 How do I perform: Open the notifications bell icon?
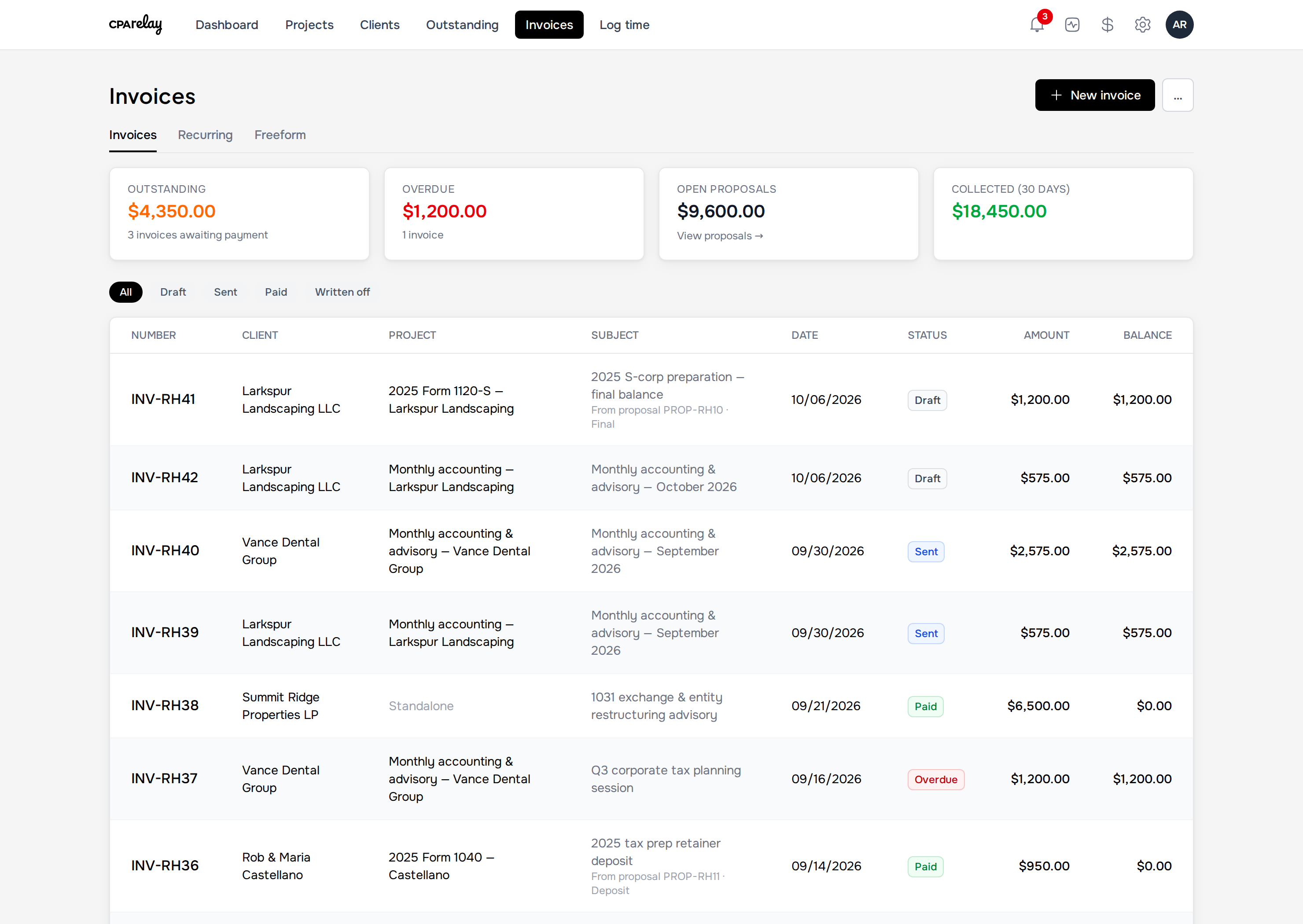pos(1037,25)
